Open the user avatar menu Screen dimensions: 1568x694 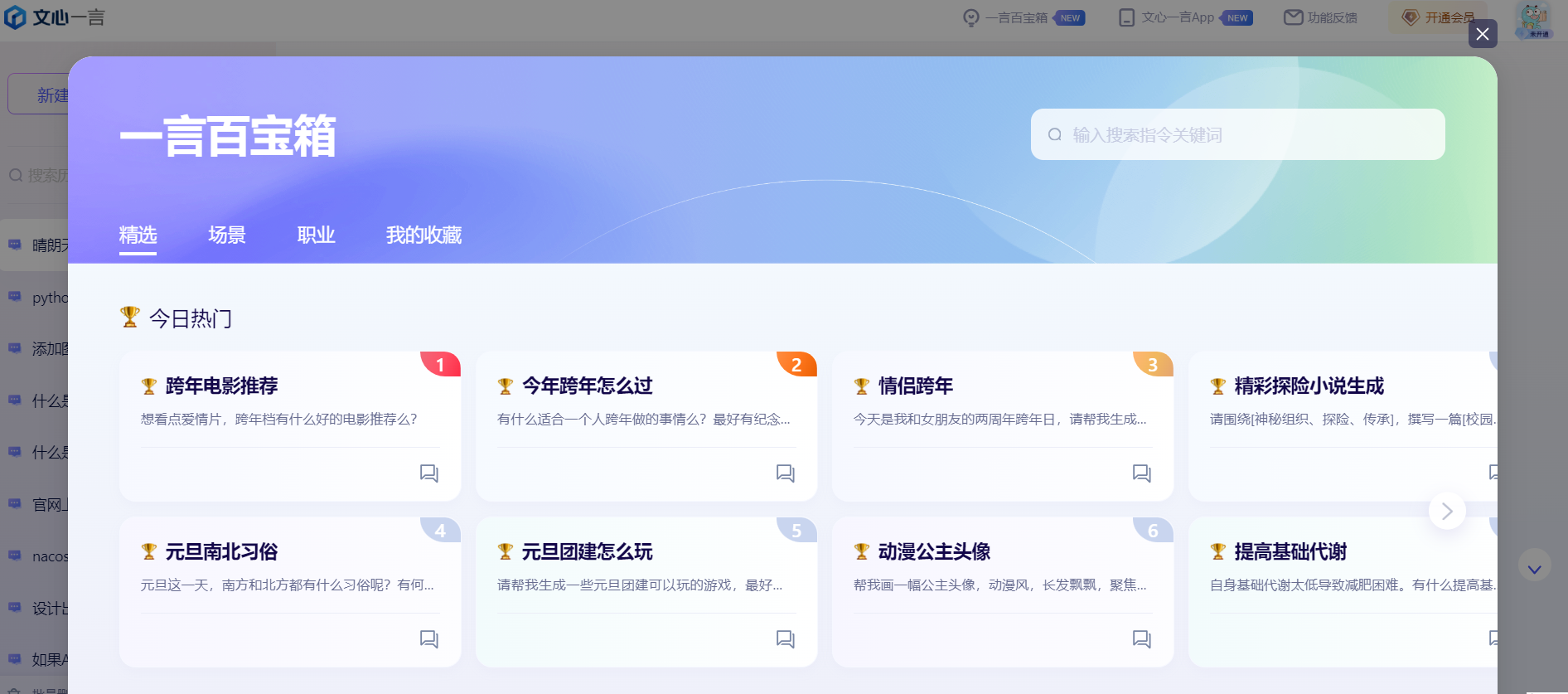[1533, 20]
